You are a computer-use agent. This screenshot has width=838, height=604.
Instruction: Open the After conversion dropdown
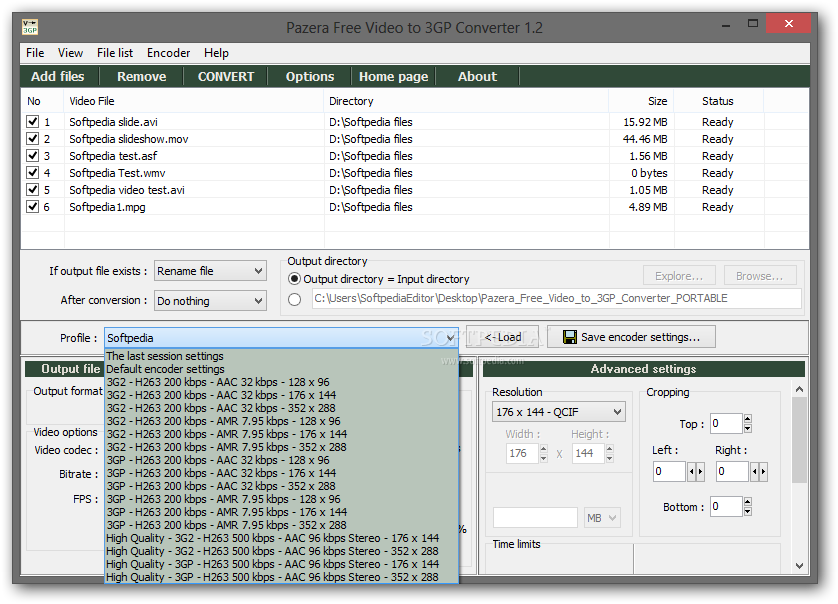coord(210,300)
